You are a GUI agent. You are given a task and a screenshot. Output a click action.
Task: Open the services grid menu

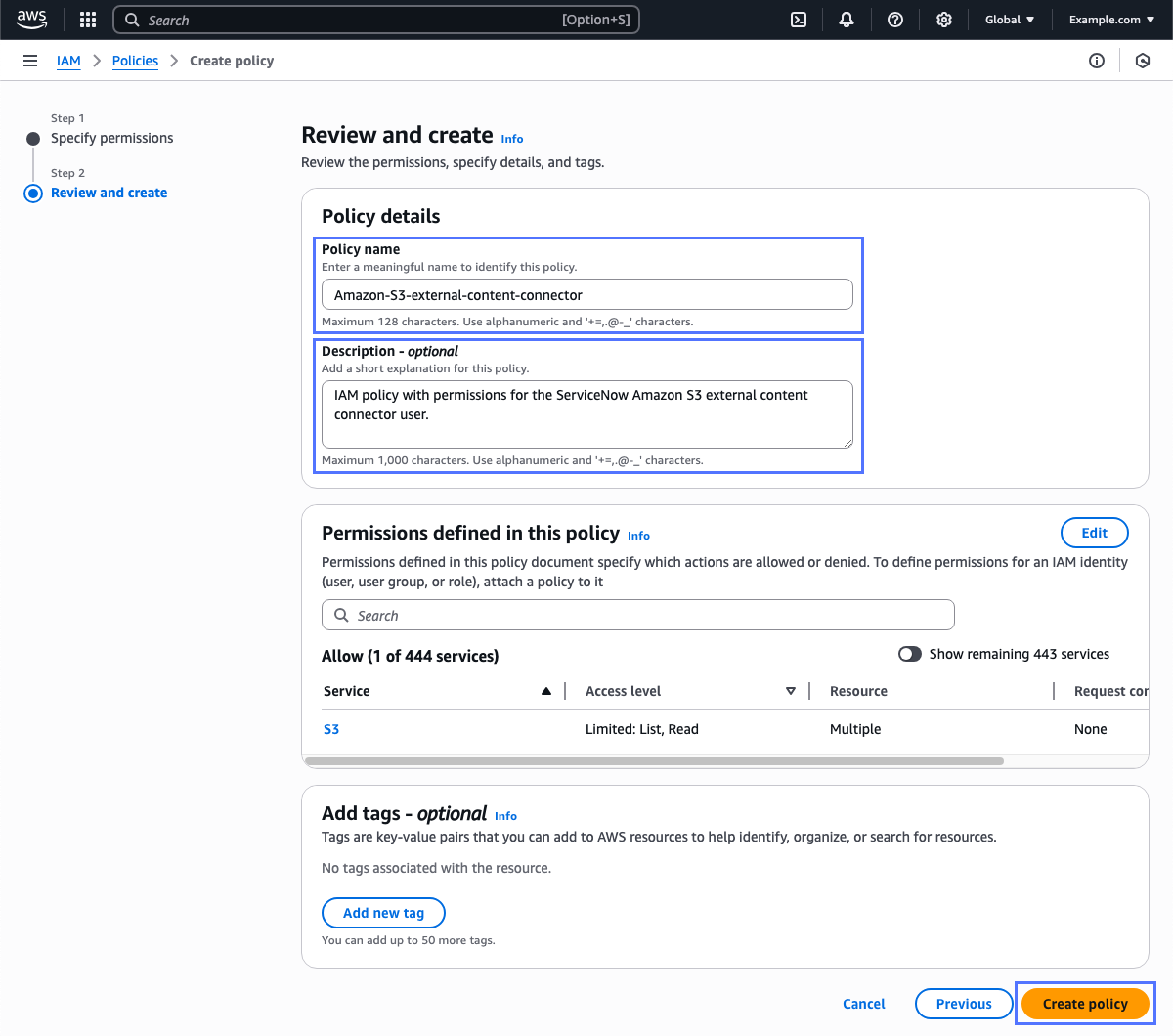point(88,20)
